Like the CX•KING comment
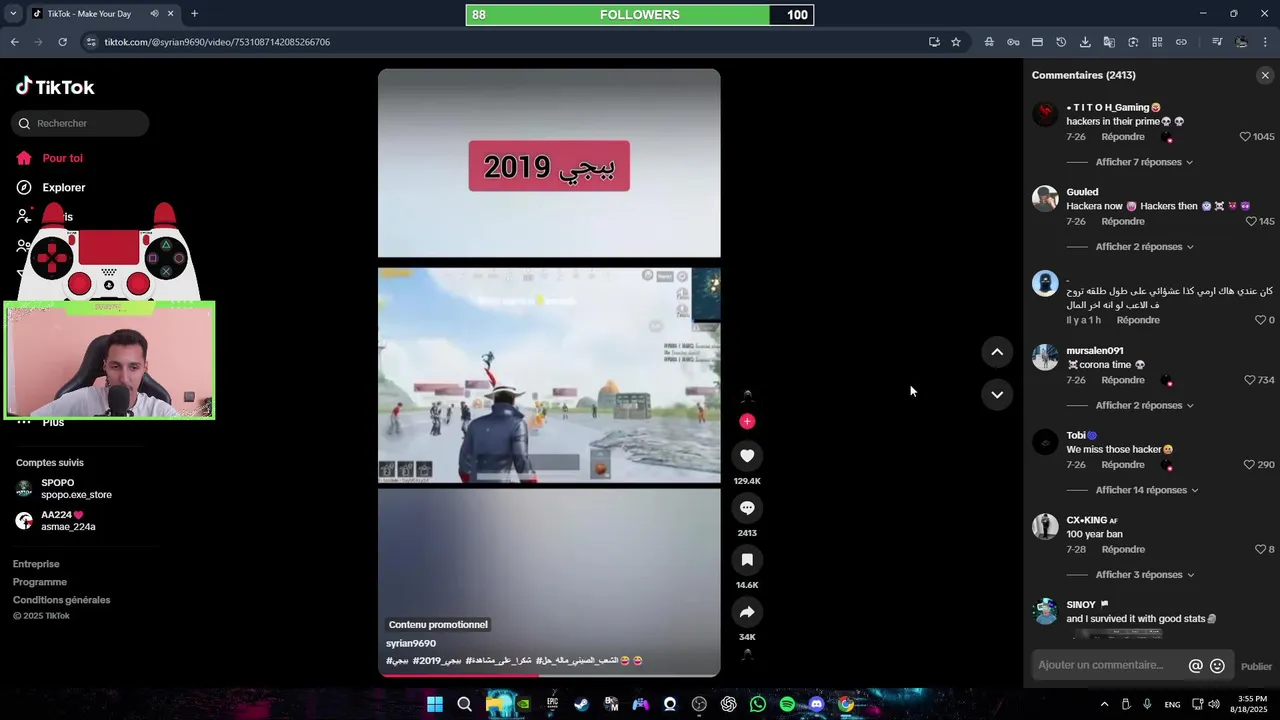 pos(1260,550)
